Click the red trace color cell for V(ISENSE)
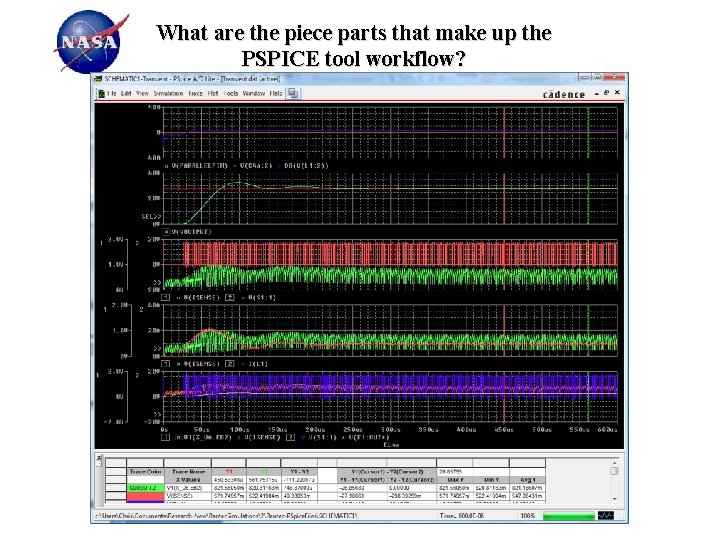The width and height of the screenshot is (720, 540). click(x=145, y=496)
